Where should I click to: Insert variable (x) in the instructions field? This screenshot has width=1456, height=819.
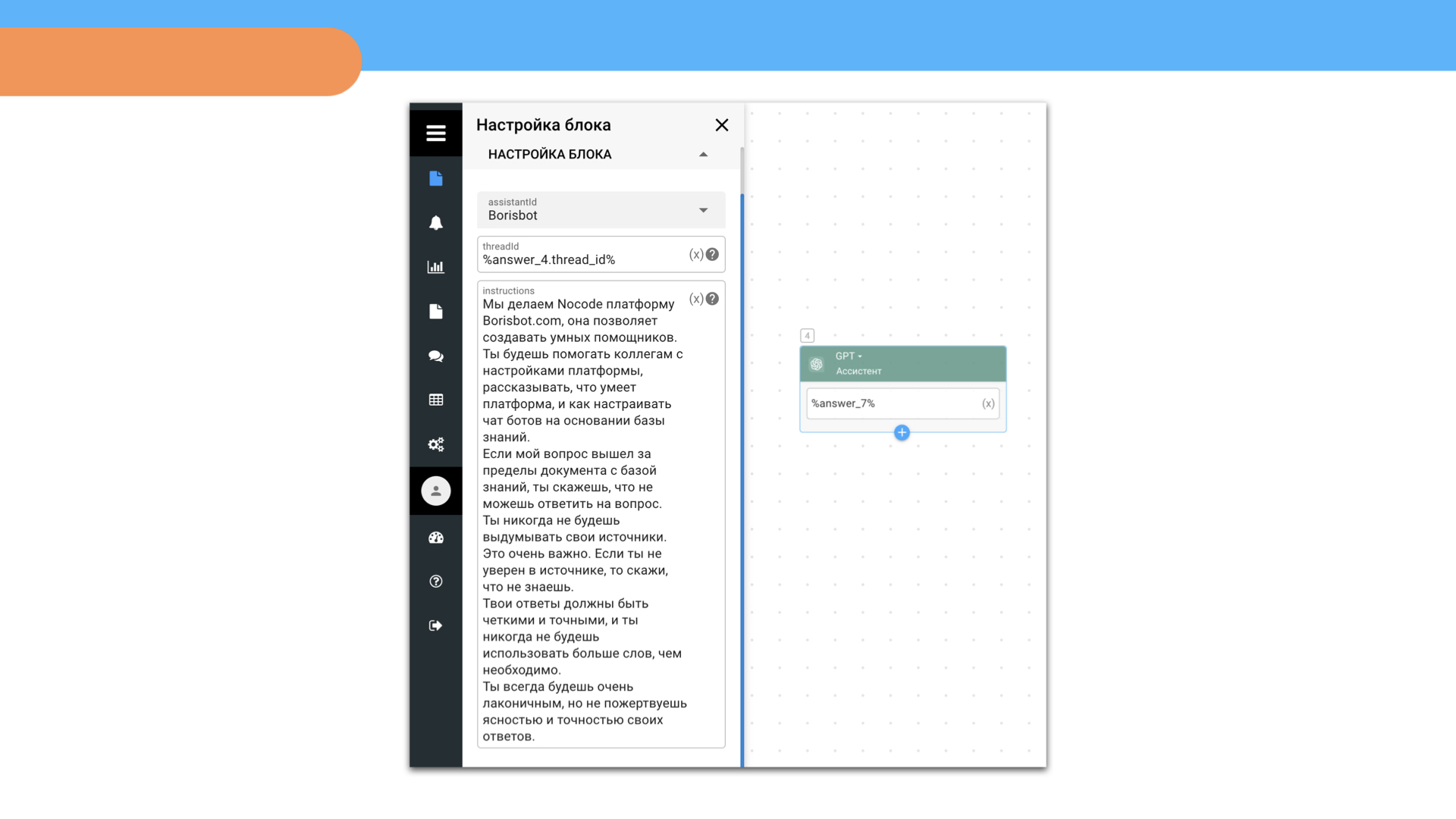coord(695,299)
